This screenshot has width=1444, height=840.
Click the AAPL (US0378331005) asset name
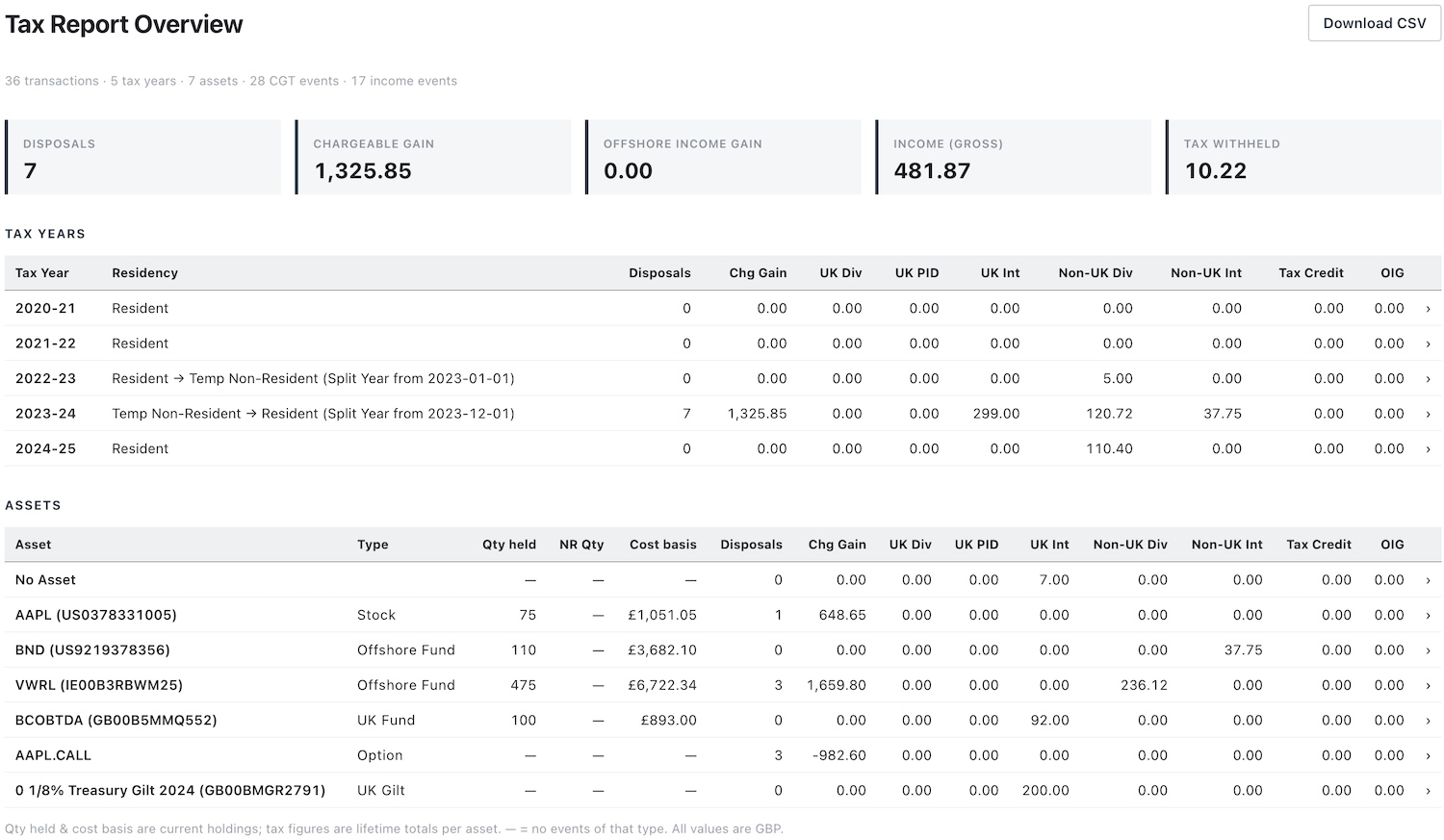coord(96,615)
